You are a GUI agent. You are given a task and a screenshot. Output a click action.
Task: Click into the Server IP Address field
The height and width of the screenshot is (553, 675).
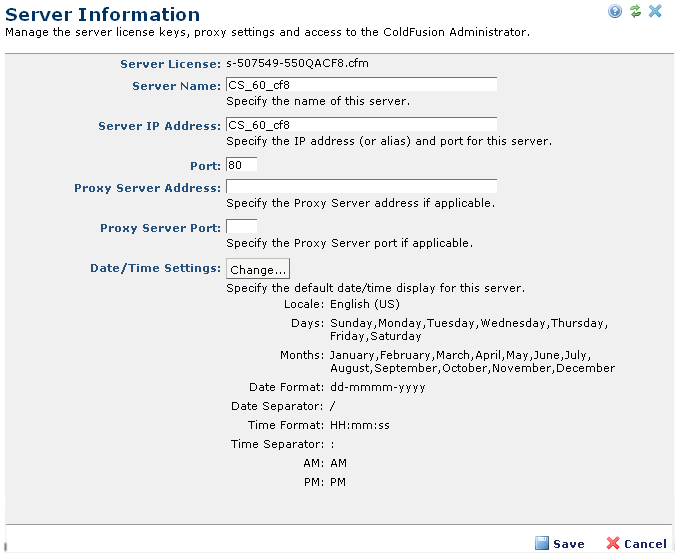point(361,125)
